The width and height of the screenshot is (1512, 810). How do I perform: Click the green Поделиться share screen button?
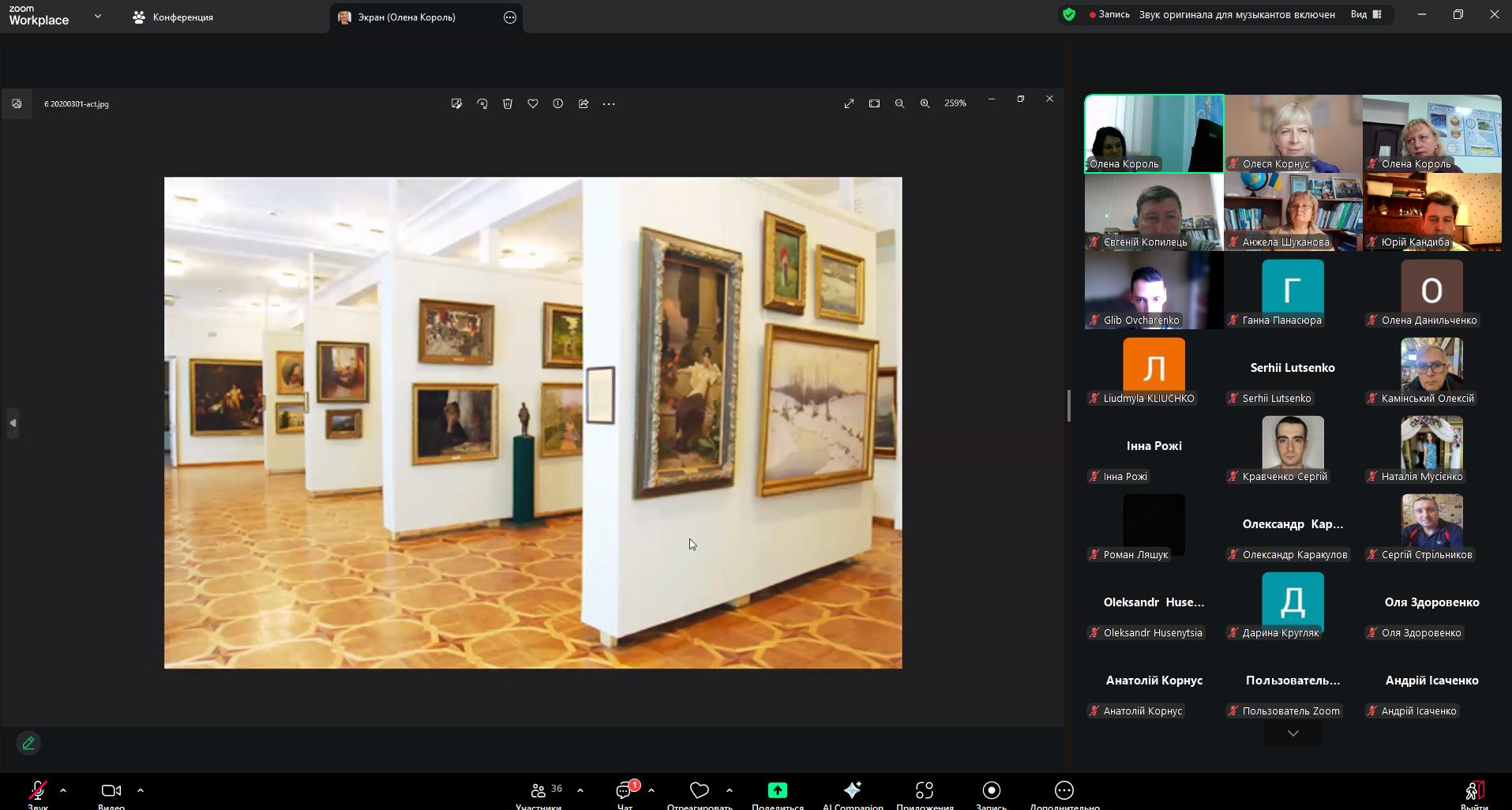777,792
